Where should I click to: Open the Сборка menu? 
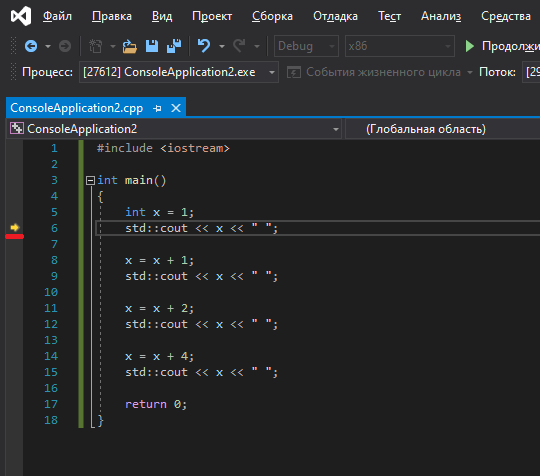(x=272, y=16)
